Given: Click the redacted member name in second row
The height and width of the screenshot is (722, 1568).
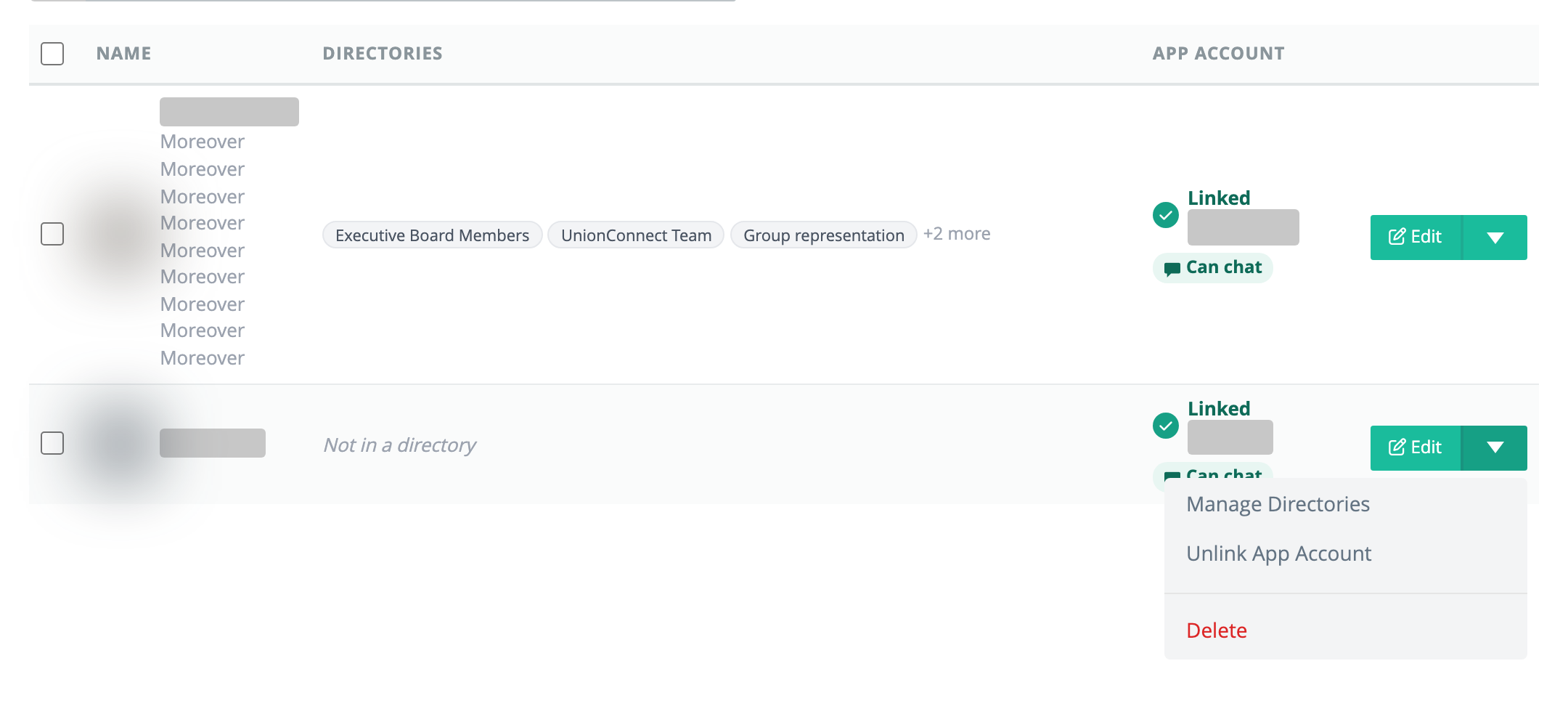Looking at the screenshot, I should click(x=213, y=443).
